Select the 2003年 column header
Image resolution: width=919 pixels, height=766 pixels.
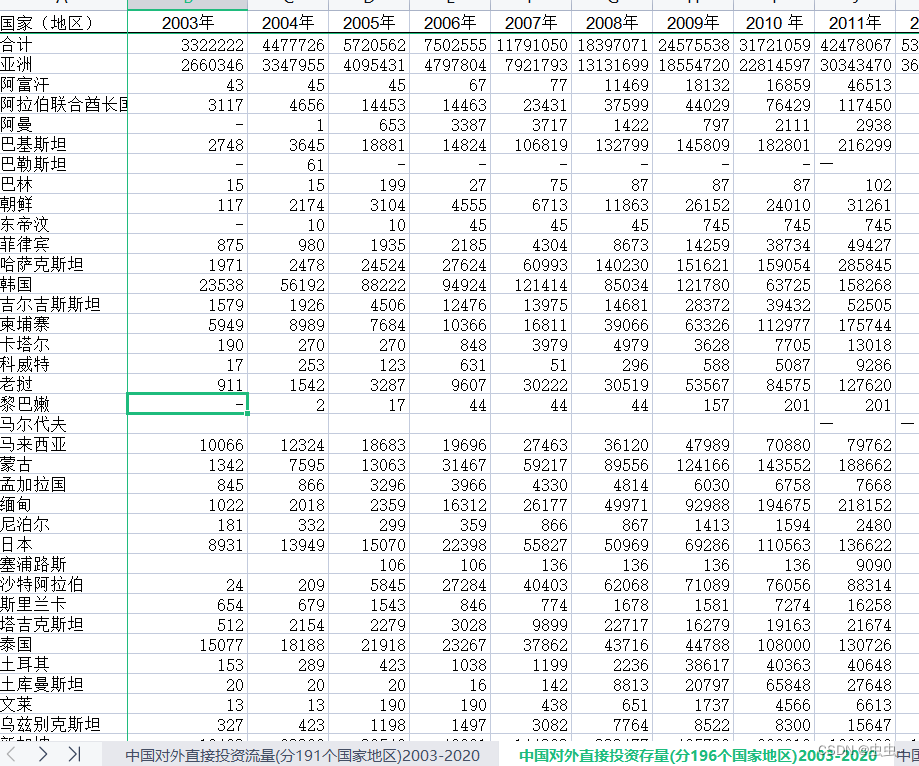(x=186, y=20)
